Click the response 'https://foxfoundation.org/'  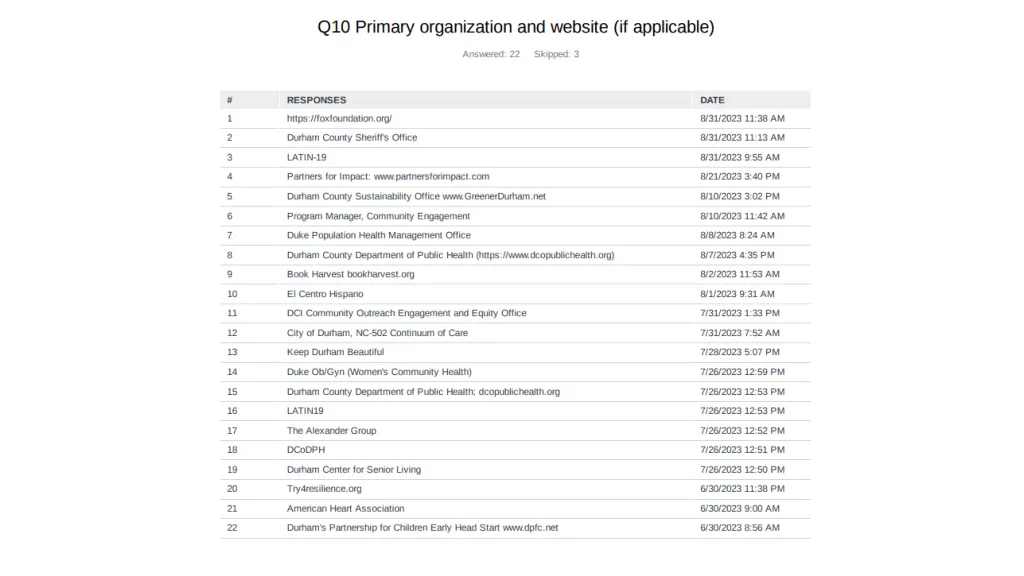pyautogui.click(x=340, y=118)
